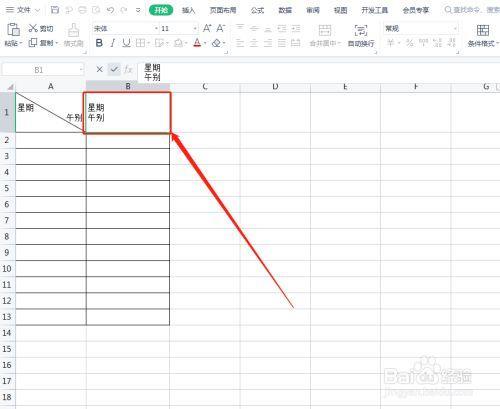Screen dimensions: 500x409
Task: Toggle center horizontal alignment
Action: [x=254, y=43]
